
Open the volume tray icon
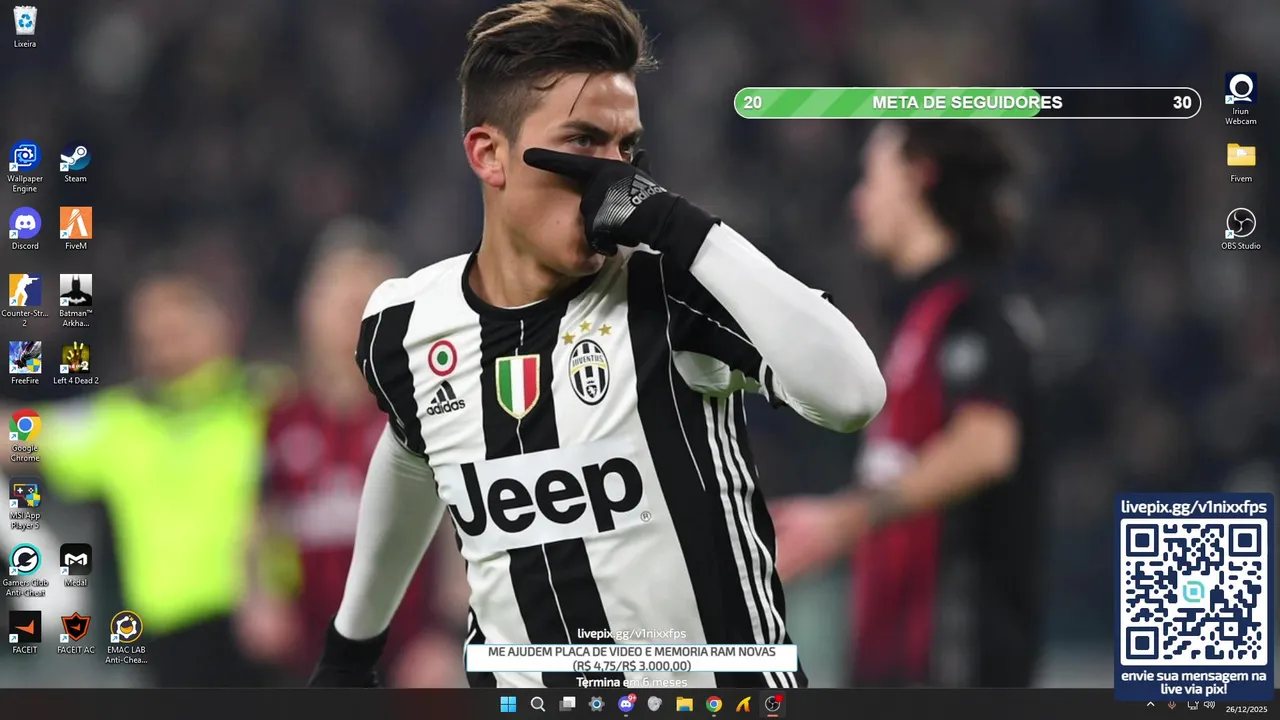click(x=1208, y=705)
